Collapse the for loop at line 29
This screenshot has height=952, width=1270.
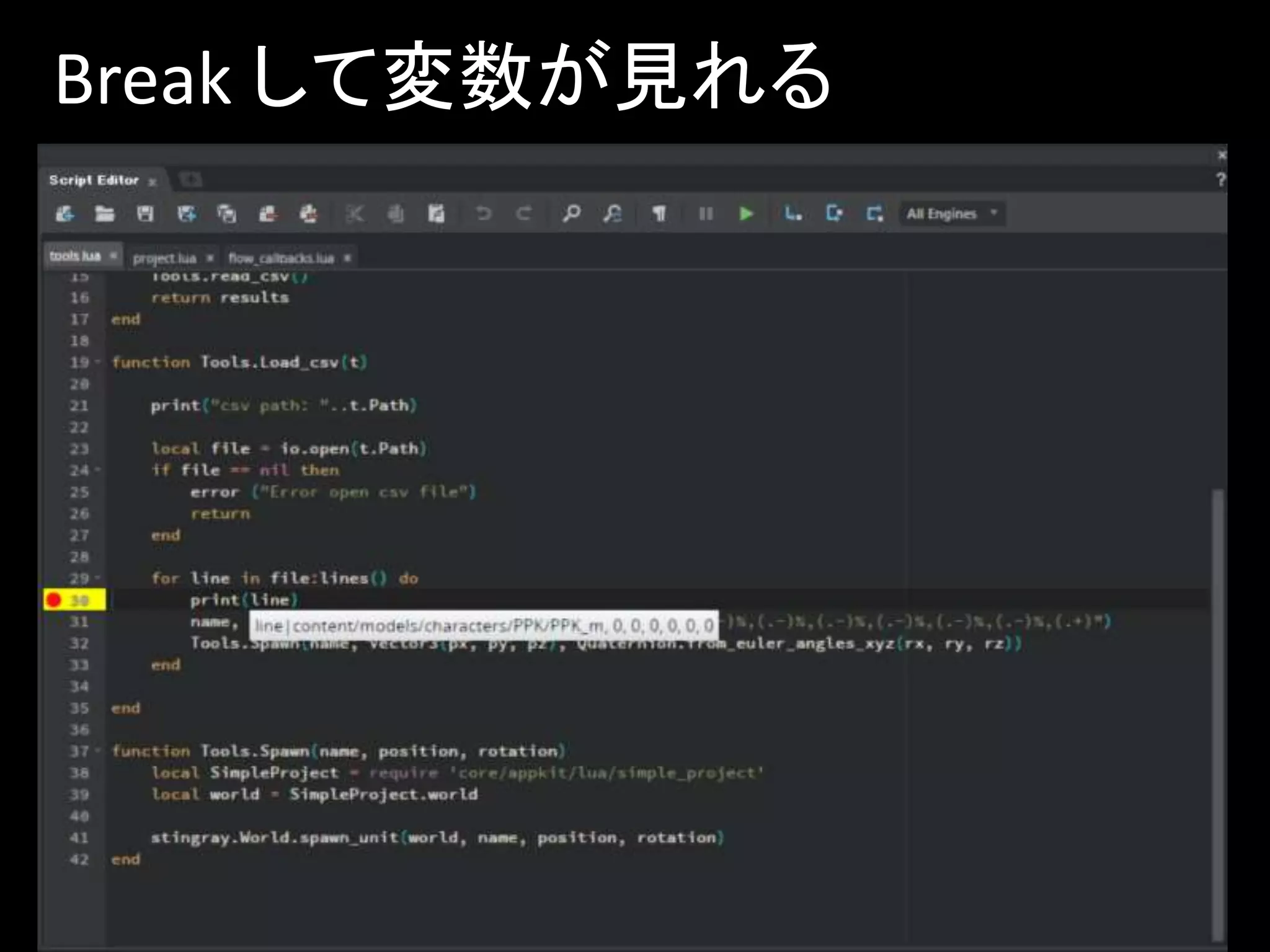click(97, 578)
